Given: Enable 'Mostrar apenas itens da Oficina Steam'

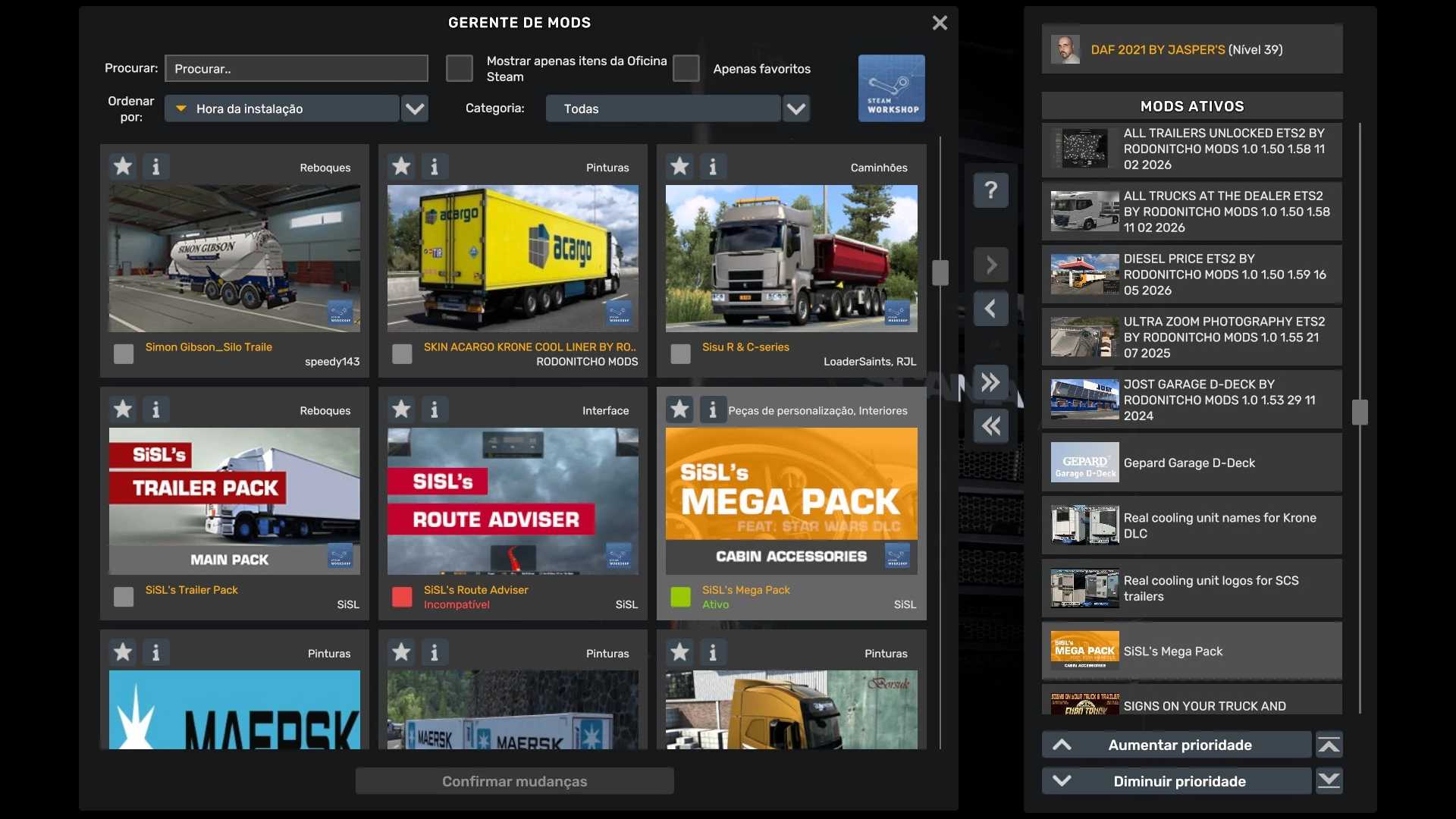Looking at the screenshot, I should click(460, 68).
